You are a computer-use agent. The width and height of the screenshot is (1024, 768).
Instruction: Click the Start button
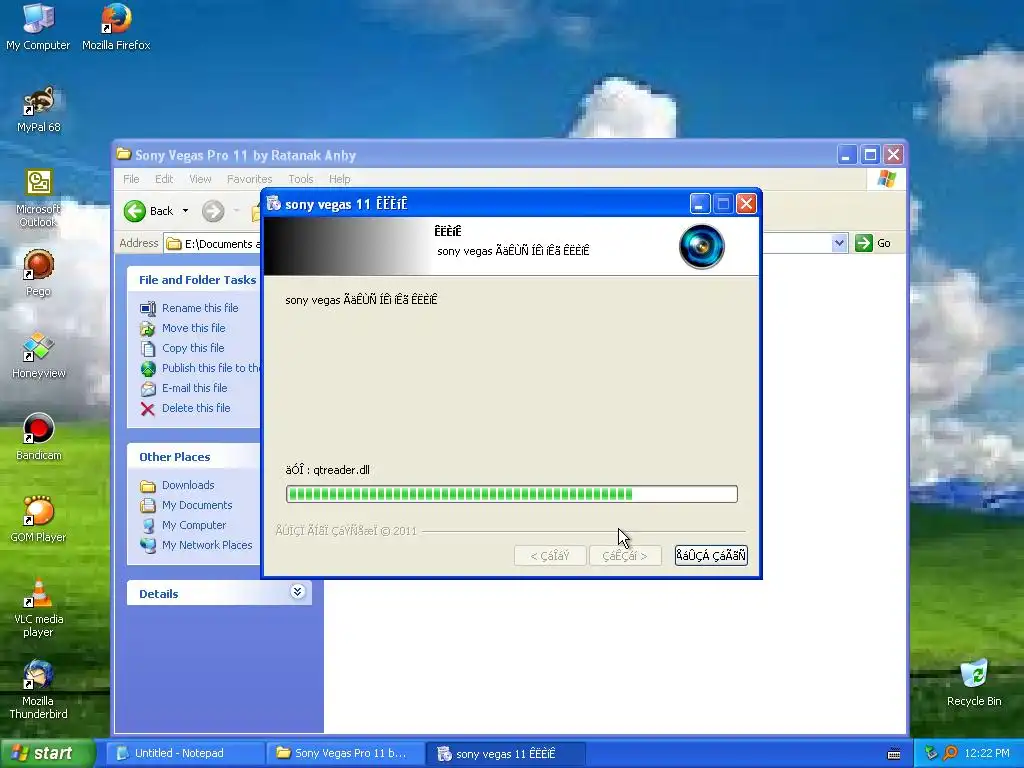[46, 754]
